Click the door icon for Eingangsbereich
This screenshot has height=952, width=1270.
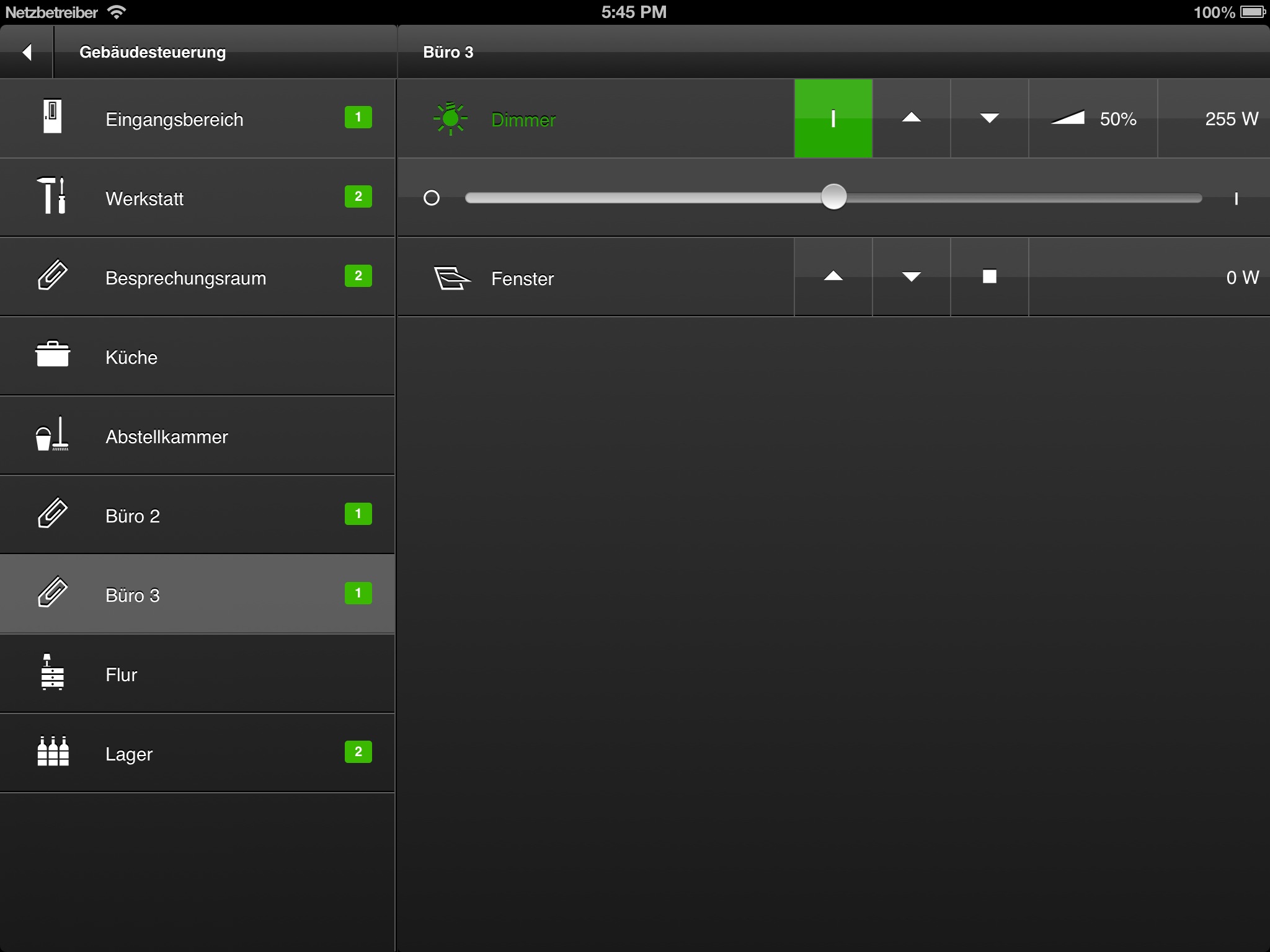tap(53, 117)
